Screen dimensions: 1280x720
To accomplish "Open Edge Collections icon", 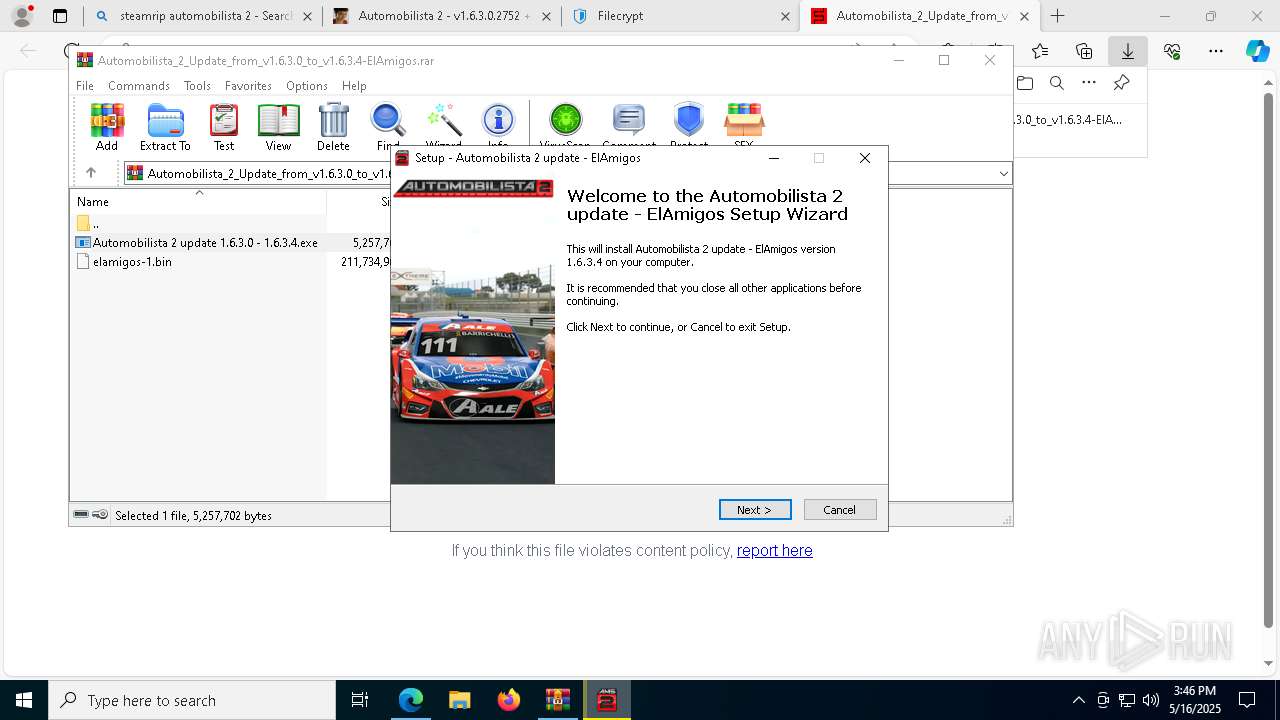I will click(1084, 51).
